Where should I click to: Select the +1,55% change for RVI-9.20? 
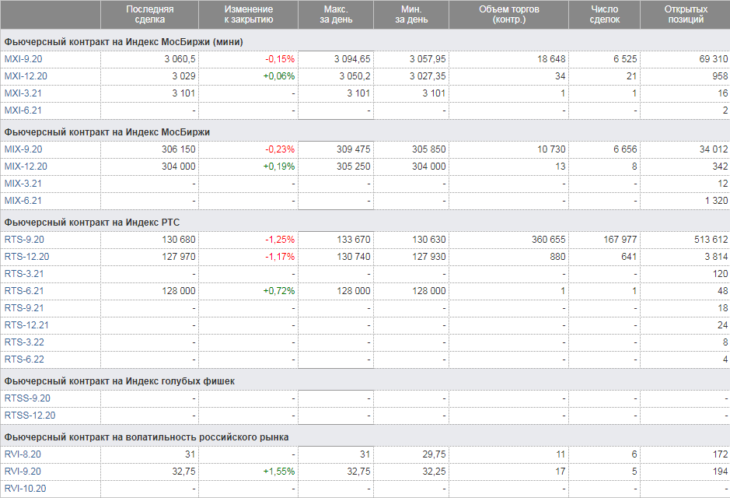click(279, 471)
